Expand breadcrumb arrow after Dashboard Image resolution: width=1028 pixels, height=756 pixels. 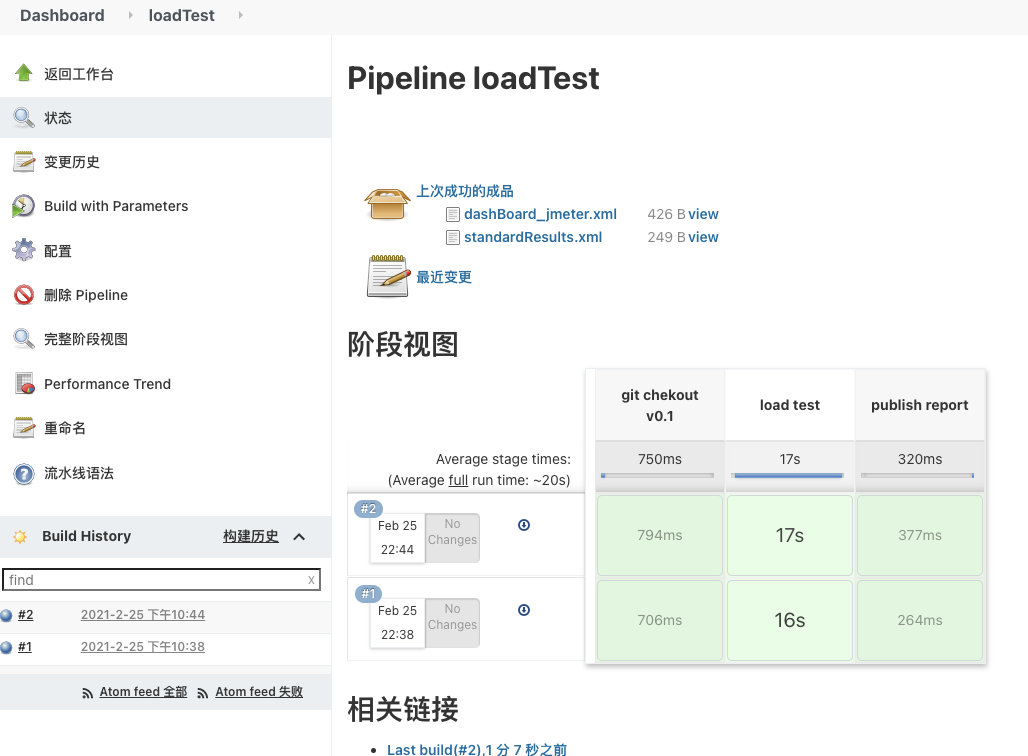click(x=130, y=15)
